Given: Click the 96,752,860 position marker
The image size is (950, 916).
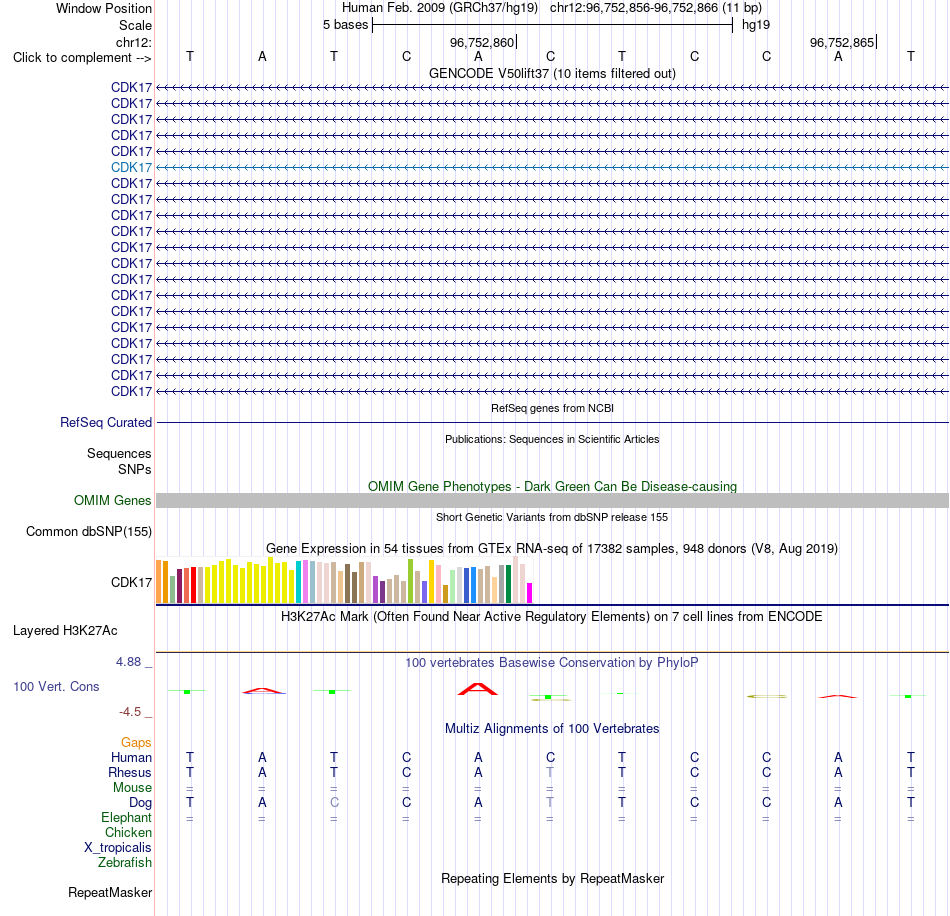Looking at the screenshot, I should 483,42.
